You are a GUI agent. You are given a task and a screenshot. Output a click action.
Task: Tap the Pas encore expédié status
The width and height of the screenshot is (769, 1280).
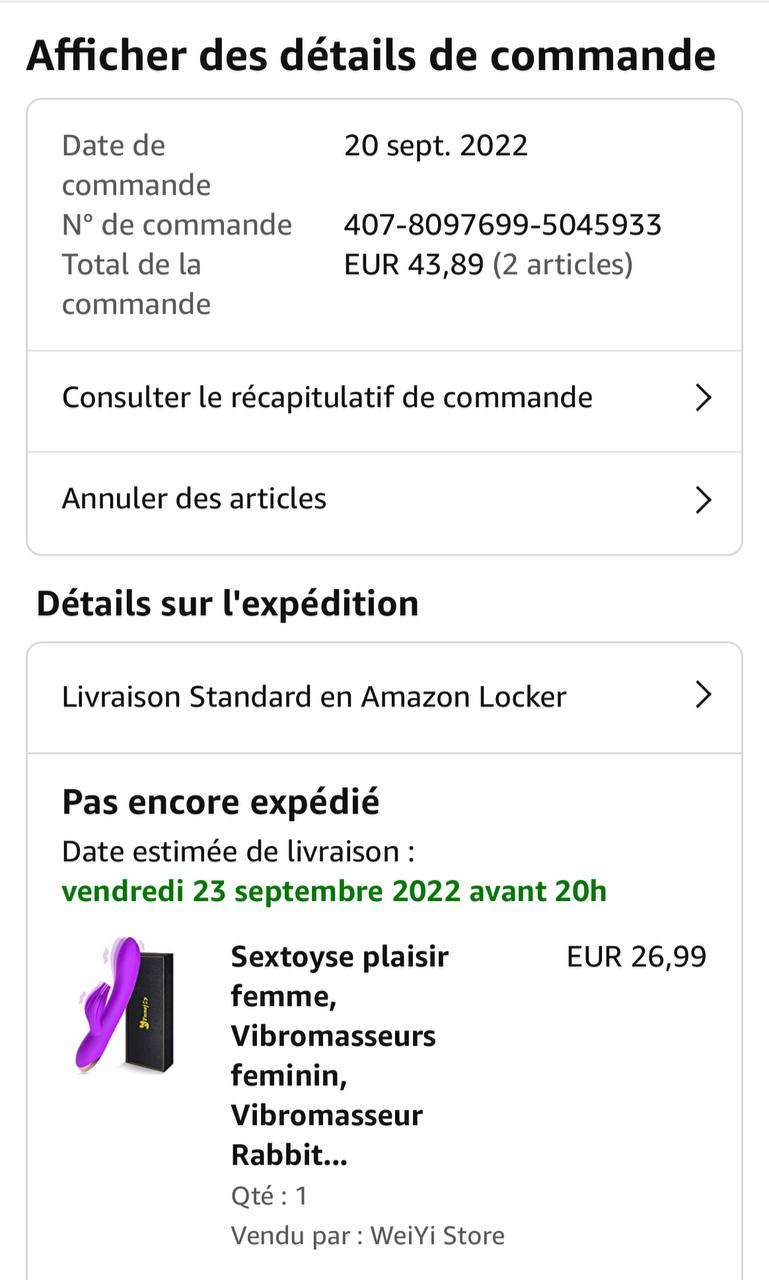221,802
